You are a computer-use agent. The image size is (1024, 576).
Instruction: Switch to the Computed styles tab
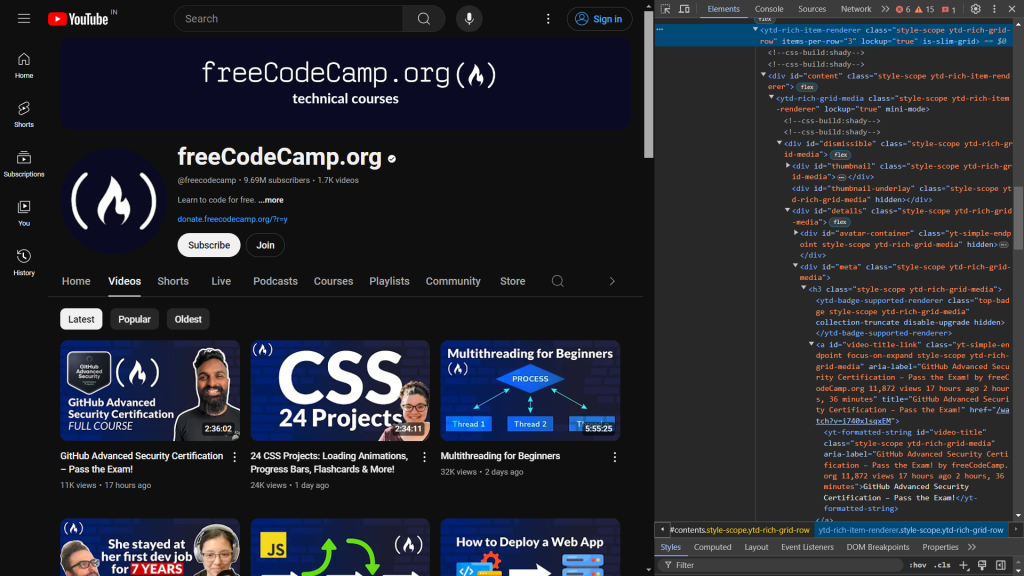(x=713, y=547)
